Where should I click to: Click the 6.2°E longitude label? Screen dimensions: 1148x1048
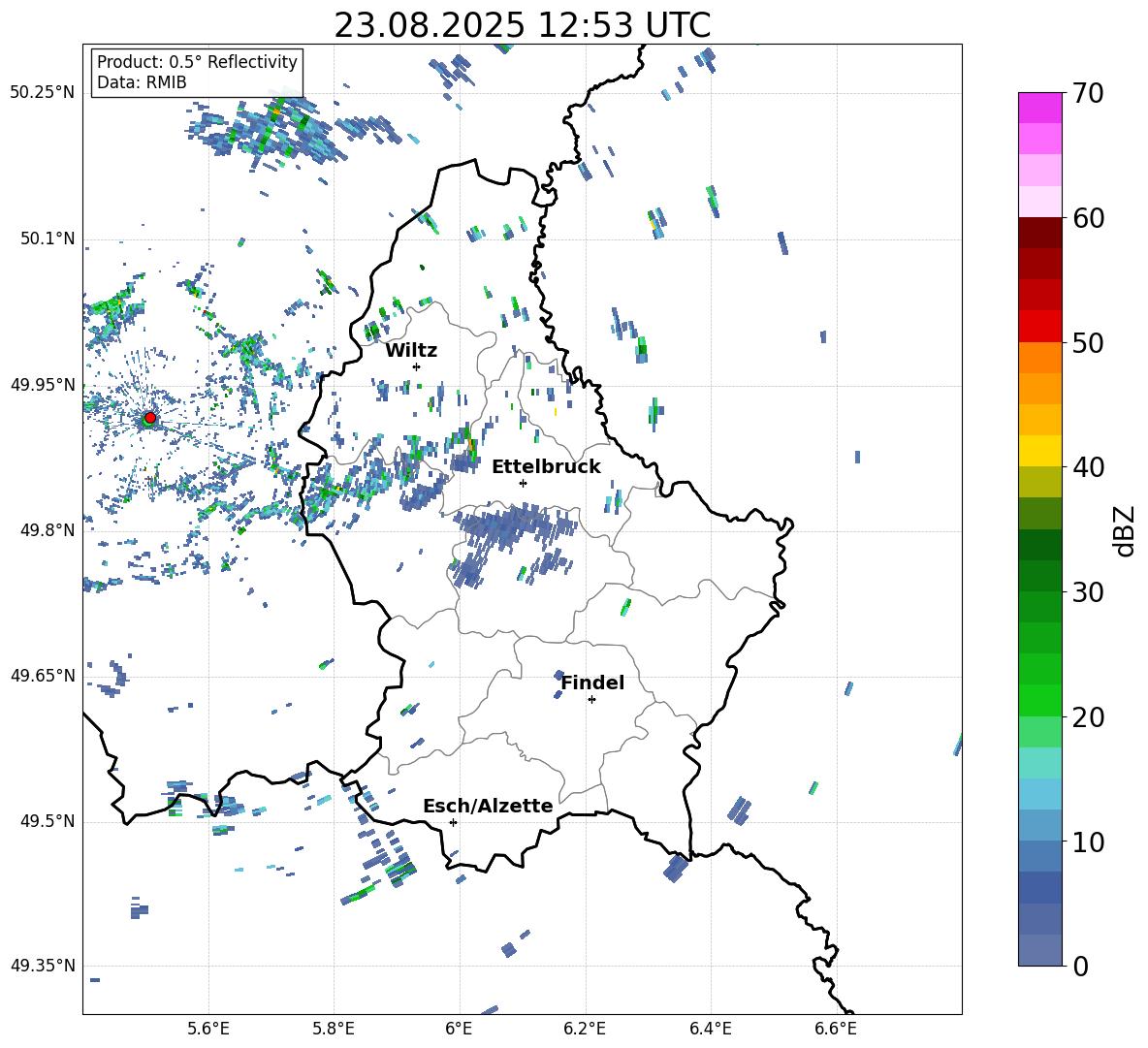[x=585, y=1029]
